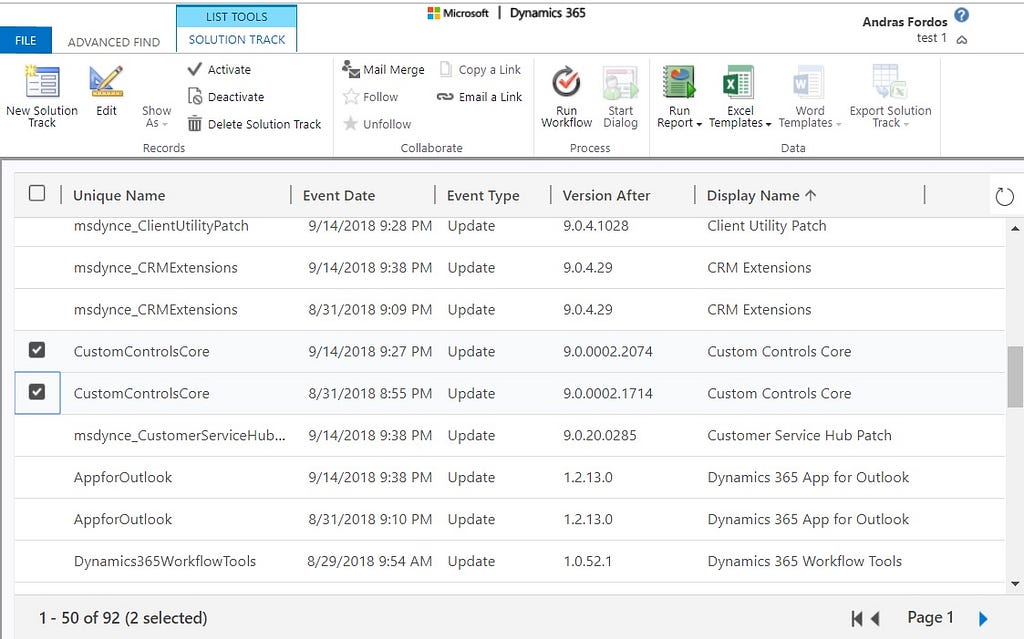Screen dimensions: 1024x639
Task: Select the LIST TOOLS tab group
Action: (x=236, y=16)
